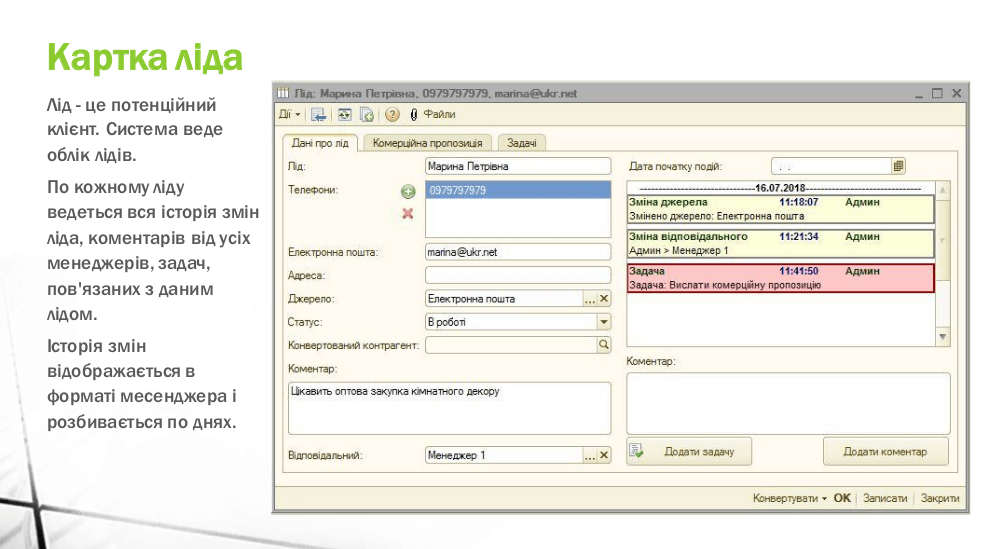Switch to the Задачі tab
This screenshot has width=995, height=549.
click(x=521, y=143)
